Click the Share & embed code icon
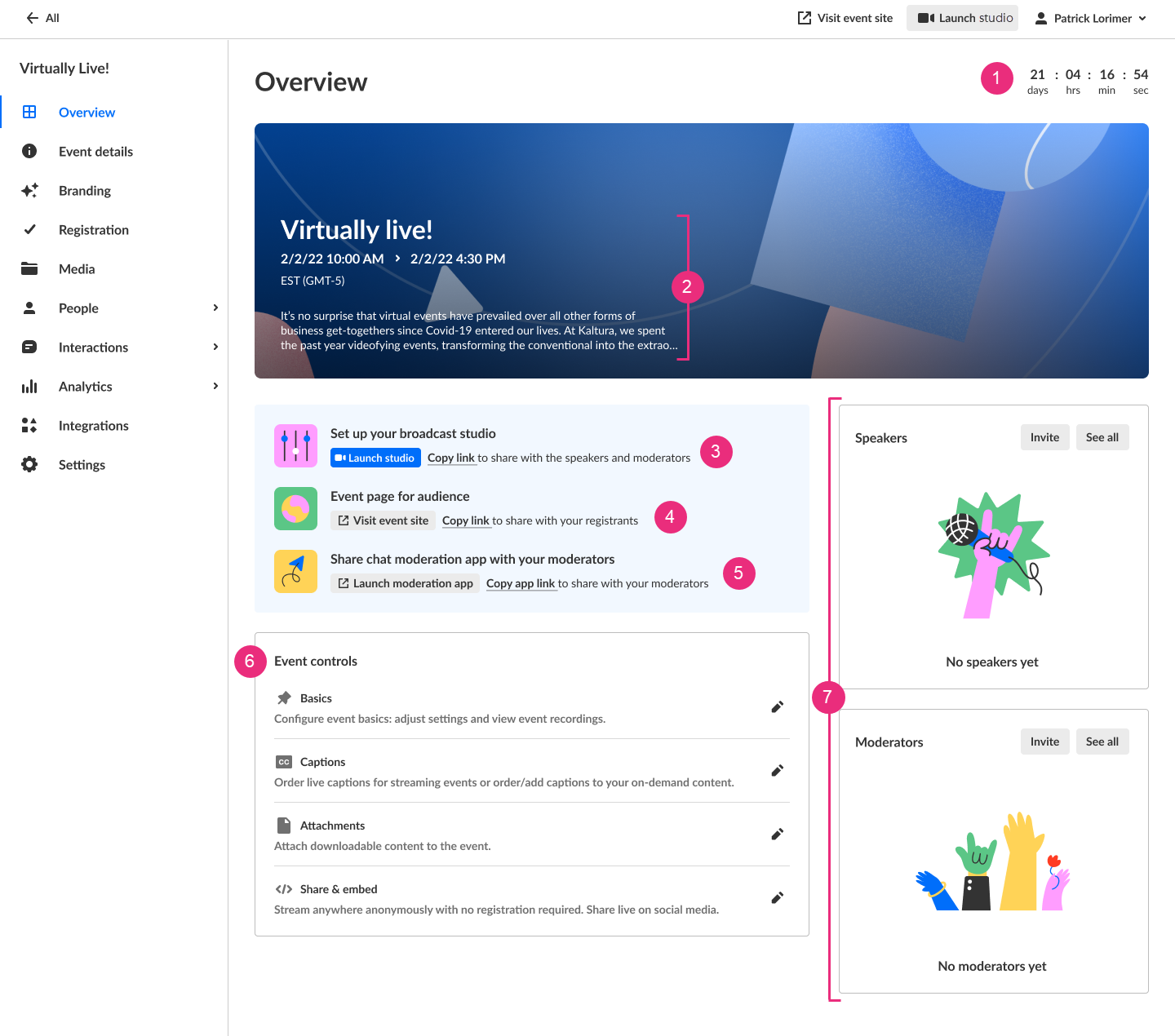The image size is (1175, 1036). [x=284, y=889]
